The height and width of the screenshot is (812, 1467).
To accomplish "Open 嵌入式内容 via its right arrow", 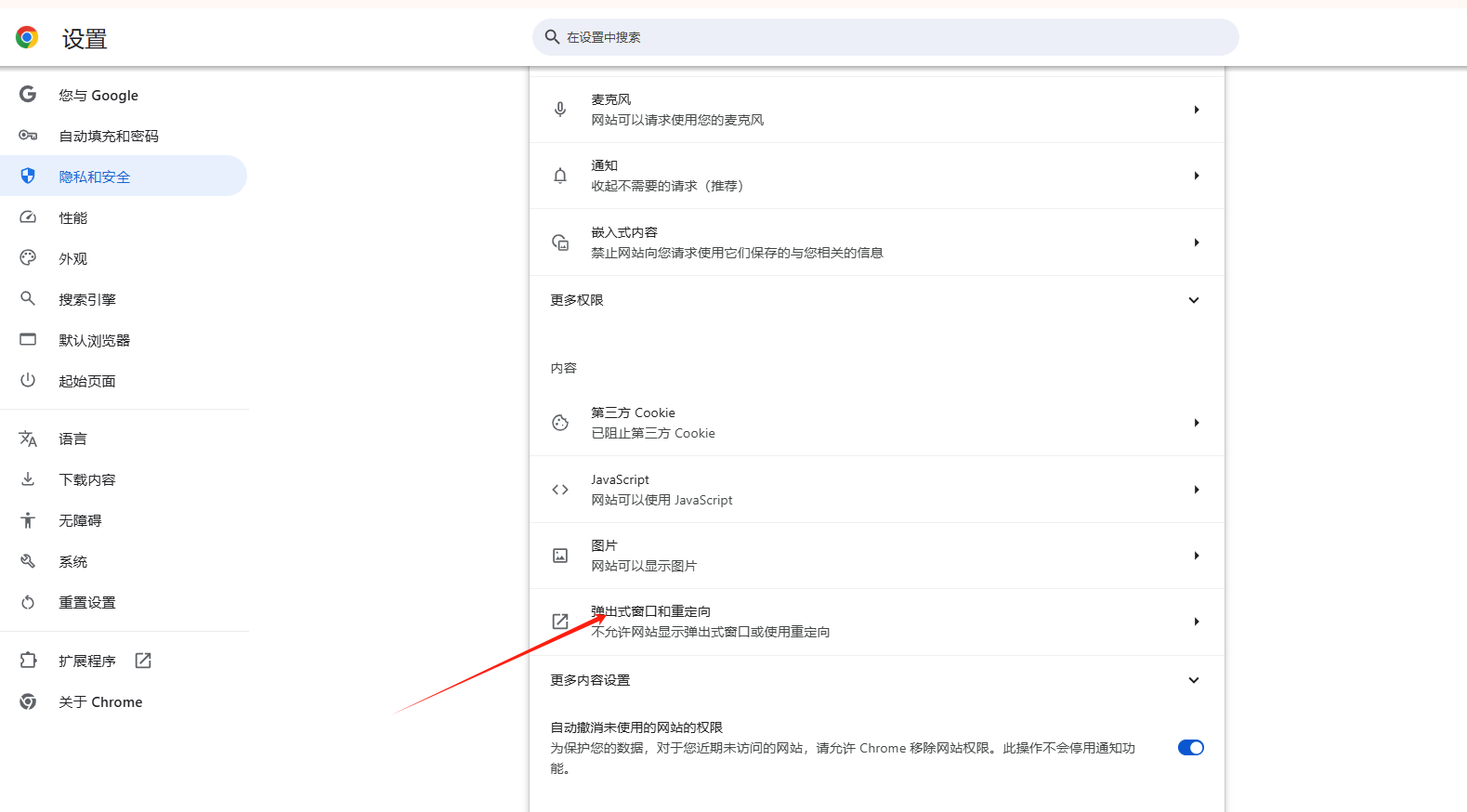I will click(1197, 242).
